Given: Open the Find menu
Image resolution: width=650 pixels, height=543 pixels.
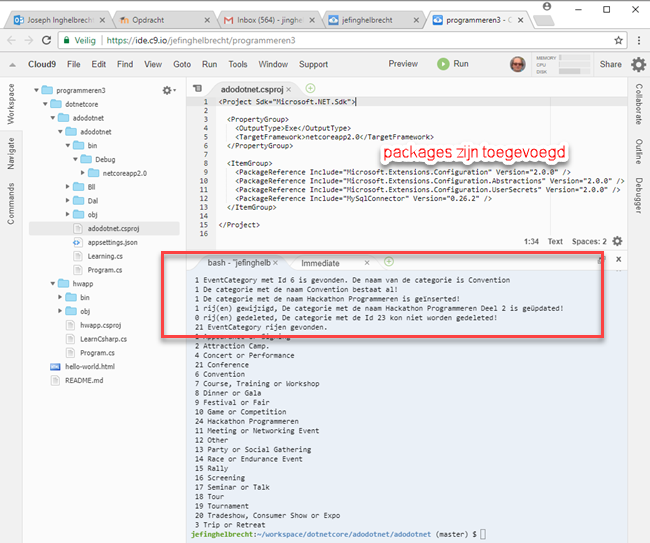Looking at the screenshot, I should [x=125, y=64].
